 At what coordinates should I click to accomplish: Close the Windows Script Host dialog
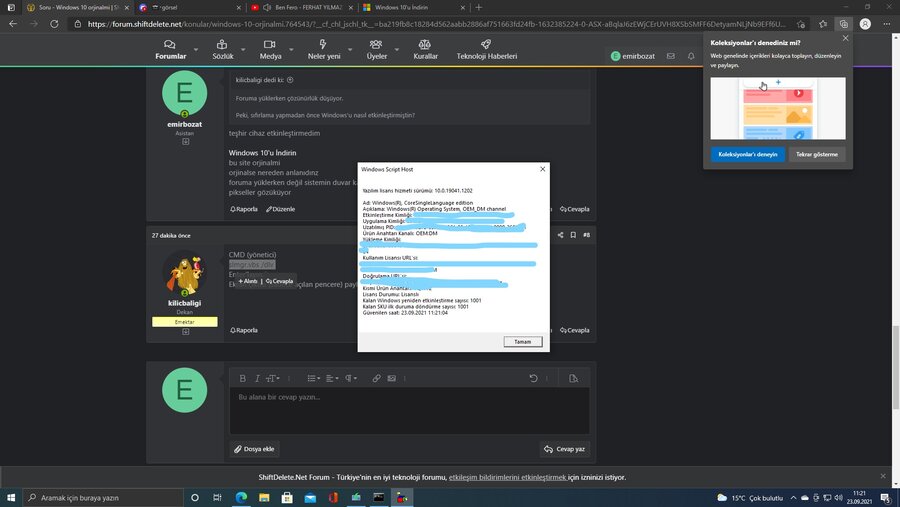point(542,169)
